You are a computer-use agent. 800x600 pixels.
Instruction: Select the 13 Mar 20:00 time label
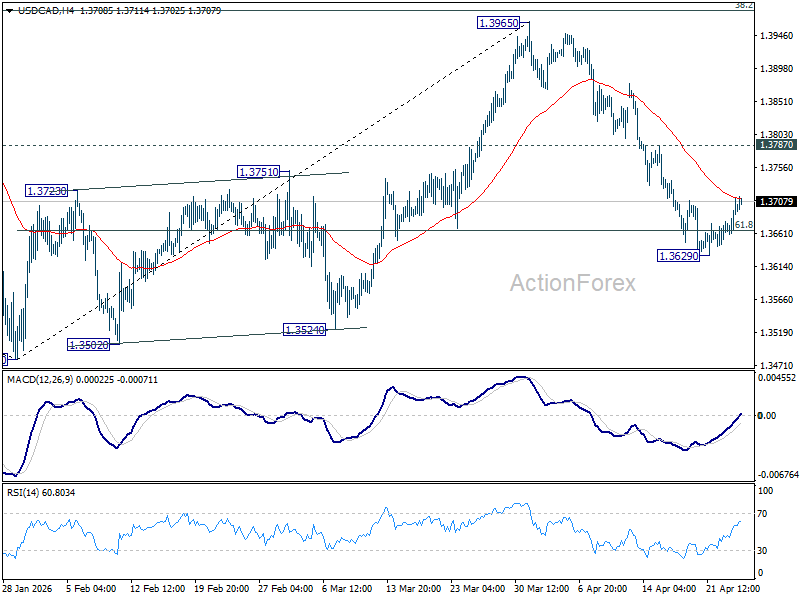[413, 588]
